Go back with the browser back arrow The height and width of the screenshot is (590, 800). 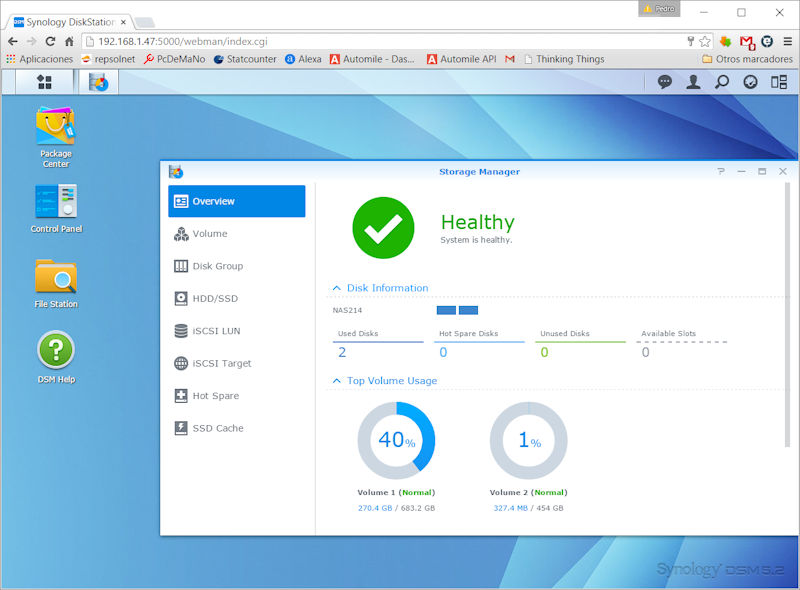[x=13, y=41]
